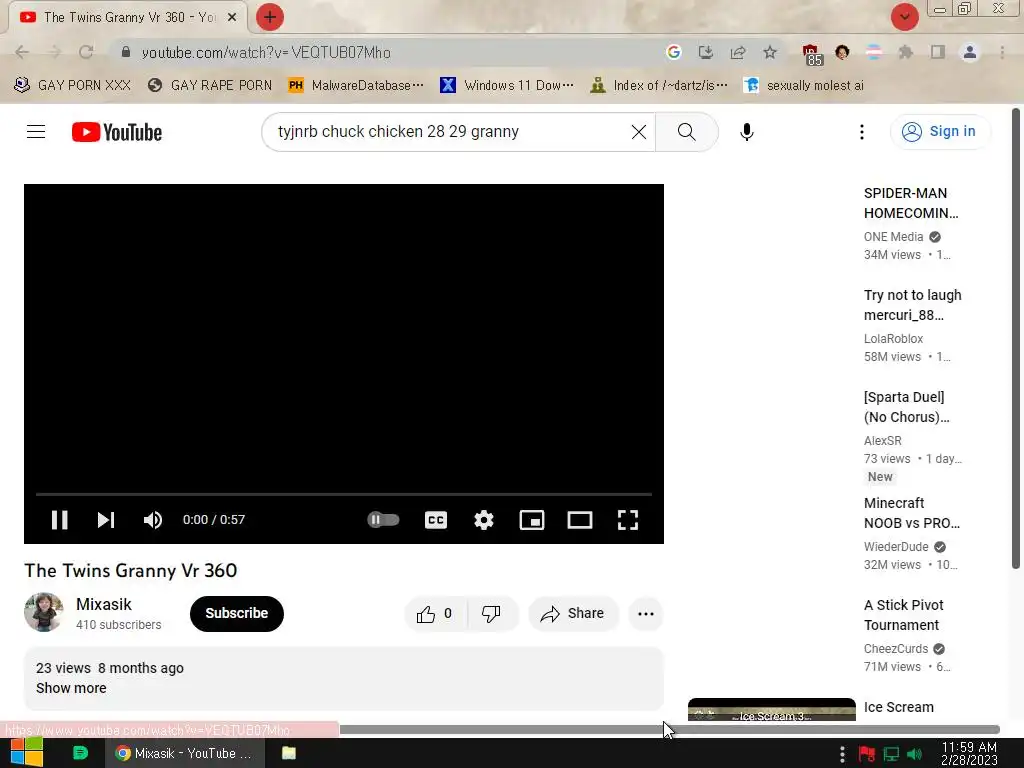Open the Mixasik channel name link
This screenshot has width=1024, height=768.
tap(104, 604)
